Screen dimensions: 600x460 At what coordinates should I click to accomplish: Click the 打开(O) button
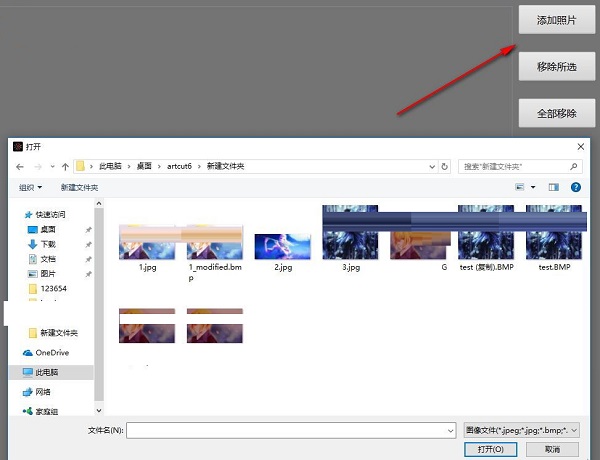click(491, 449)
